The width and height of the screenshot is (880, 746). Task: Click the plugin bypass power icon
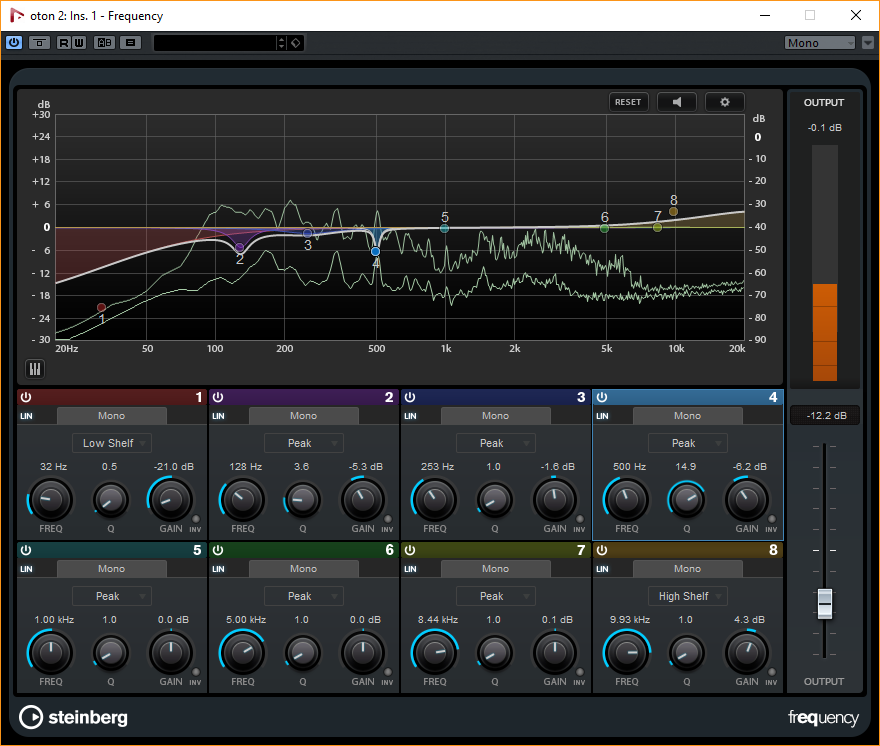click(x=13, y=42)
